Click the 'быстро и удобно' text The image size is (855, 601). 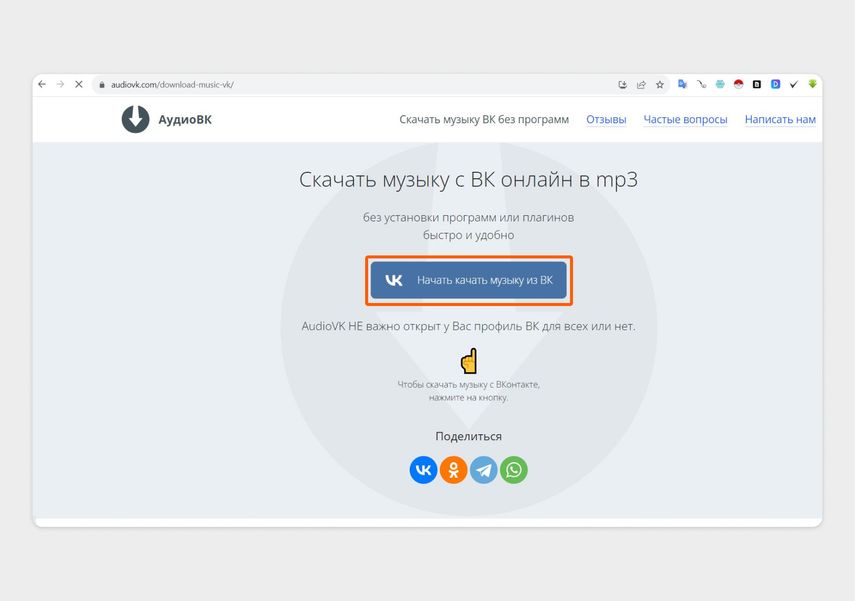click(x=468, y=235)
